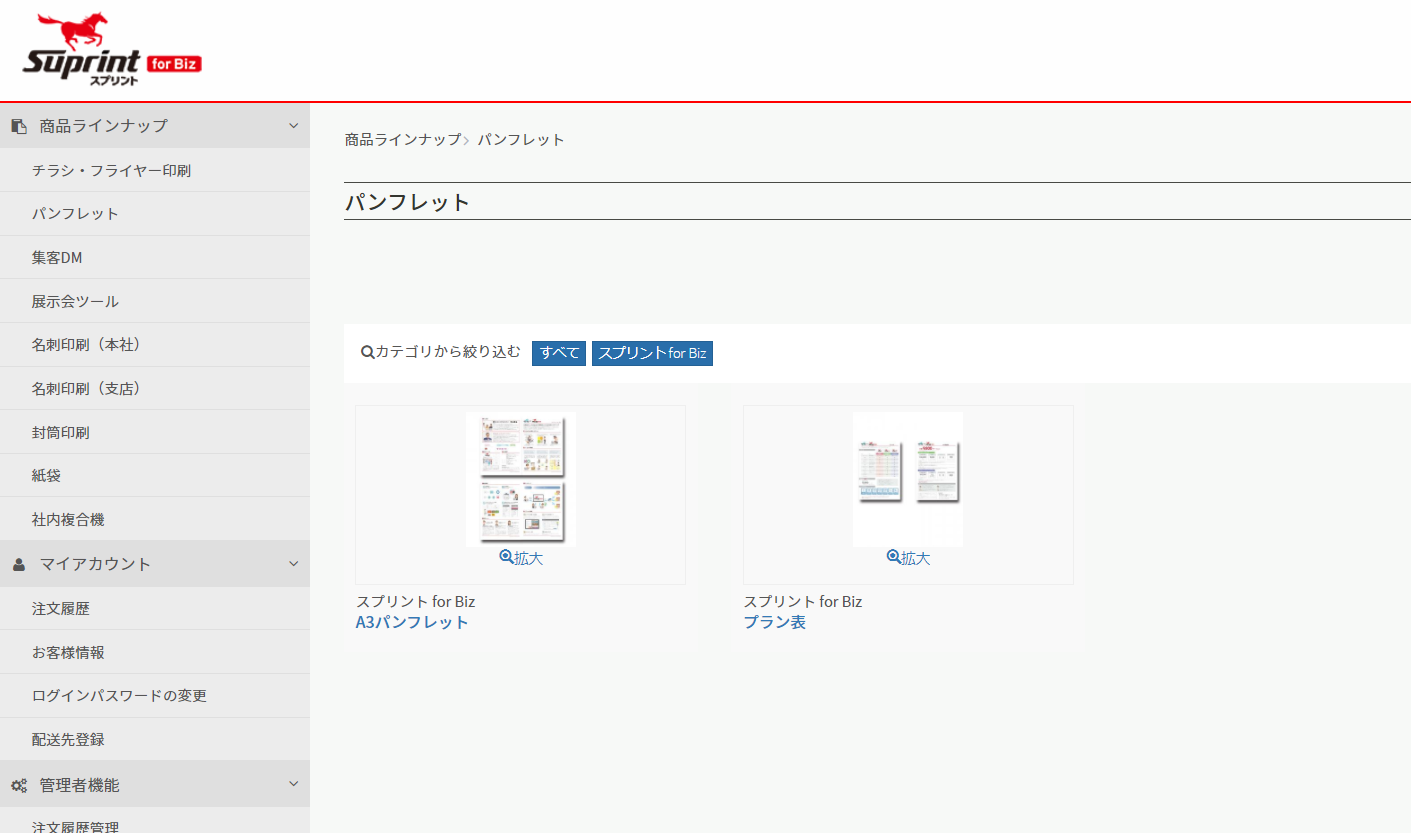Screen dimensions: 1411x833
Task: Filter by スプリントfor Biz category button
Action: [x=652, y=353]
